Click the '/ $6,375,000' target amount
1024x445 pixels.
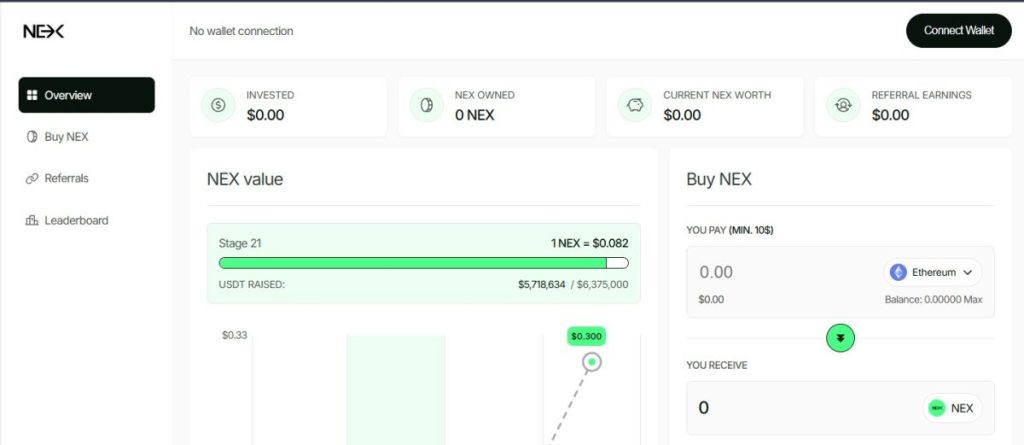point(600,284)
